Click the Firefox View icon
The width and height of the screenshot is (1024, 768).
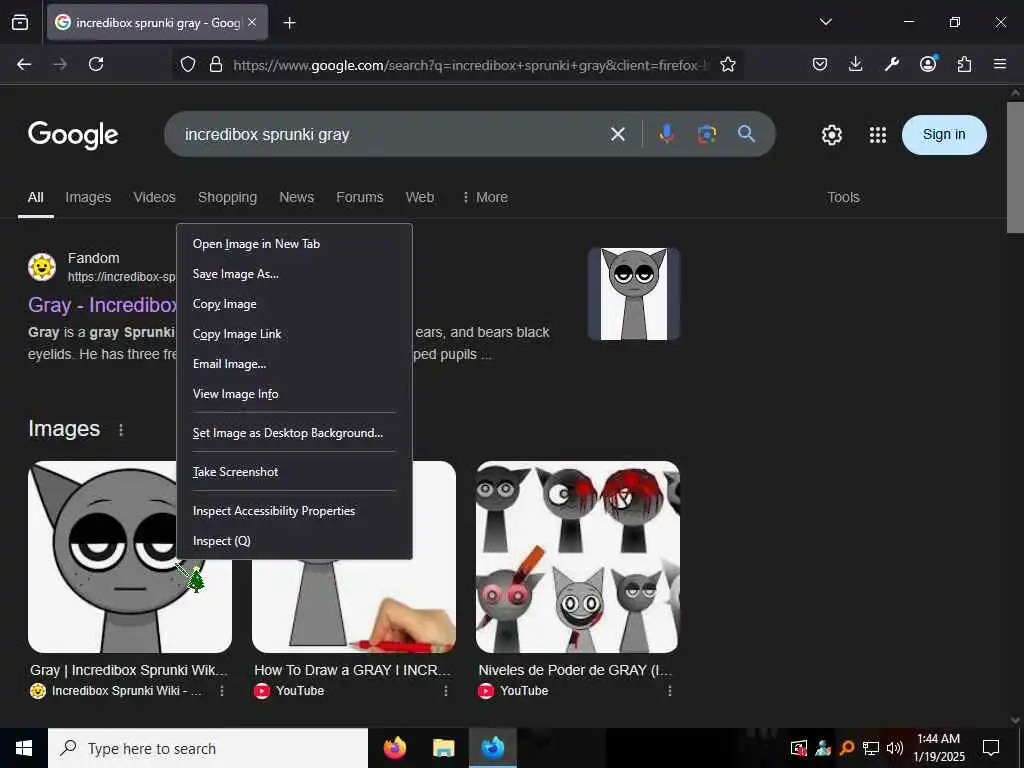click(20, 23)
